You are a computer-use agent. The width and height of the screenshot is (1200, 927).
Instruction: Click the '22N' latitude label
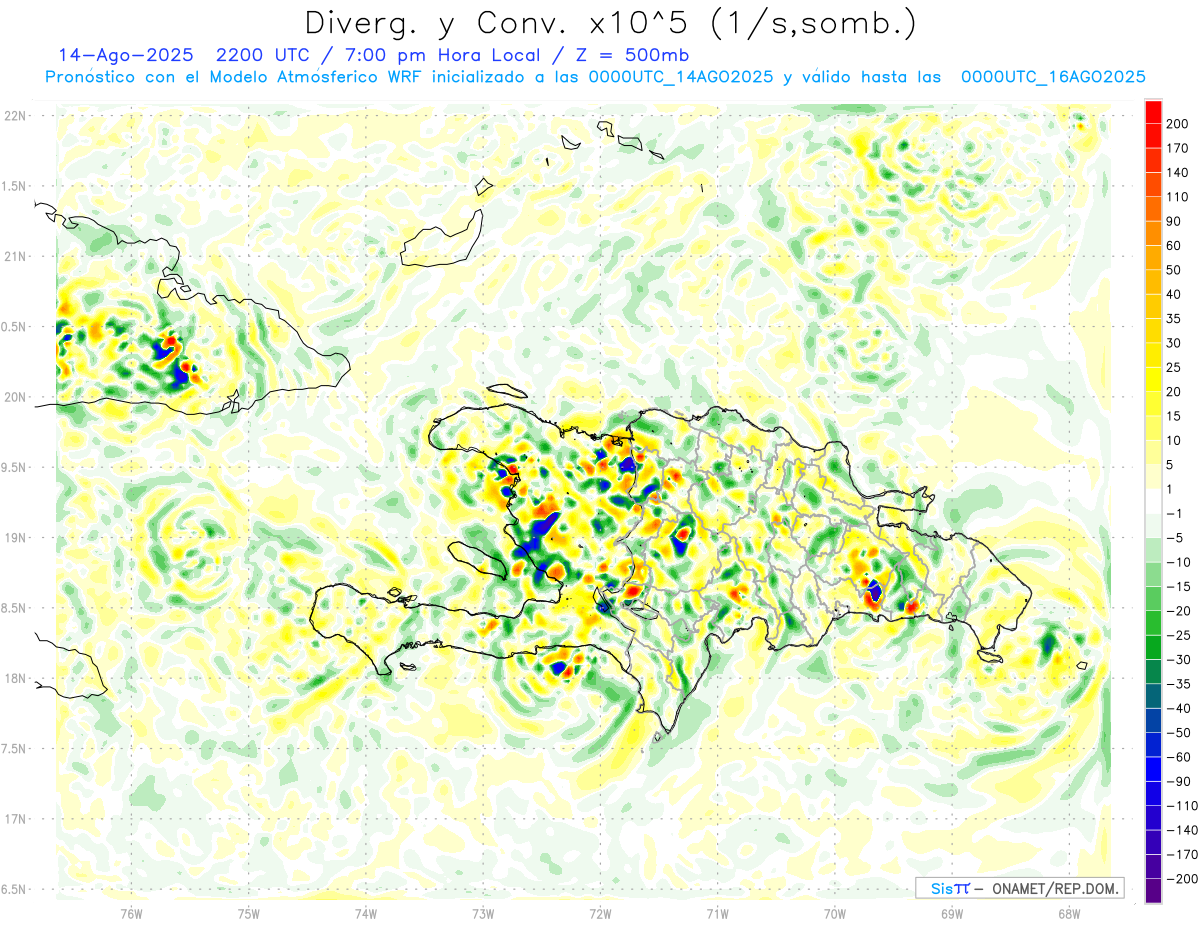(x=15, y=116)
